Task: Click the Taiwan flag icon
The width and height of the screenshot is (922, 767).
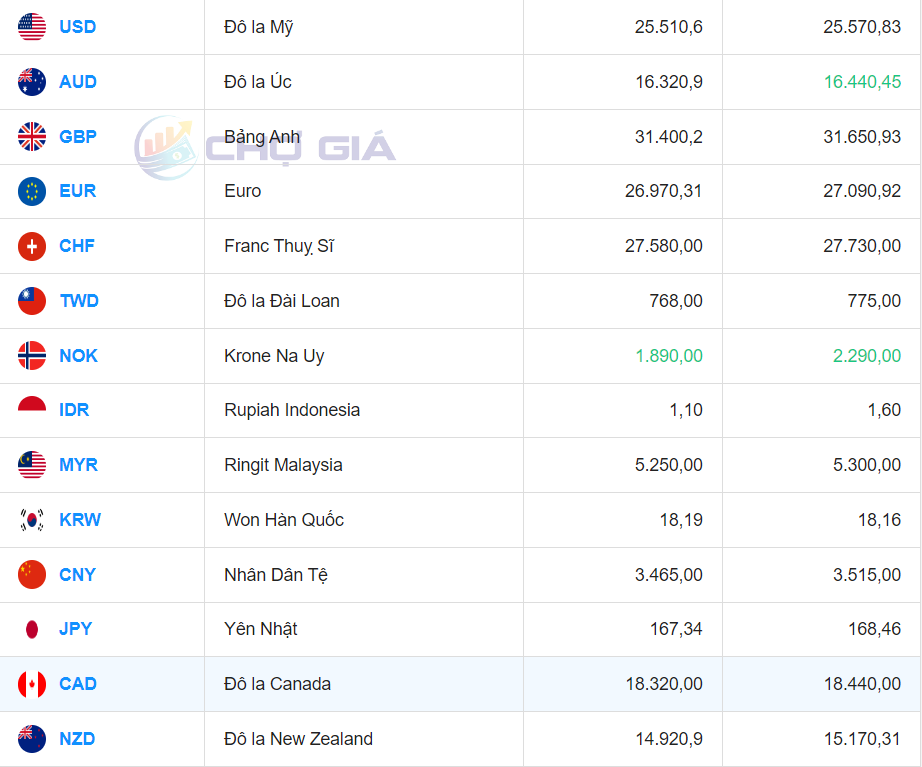Action: 32,301
